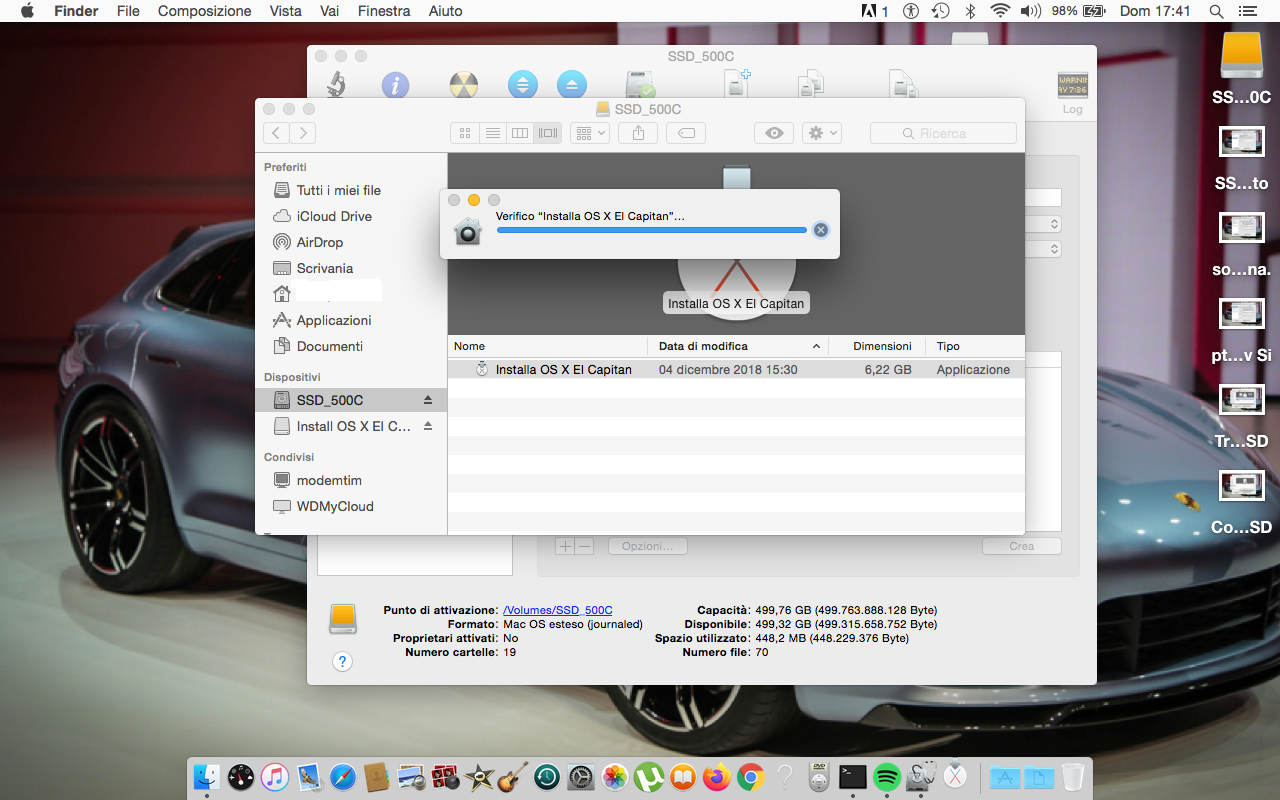The image size is (1280, 800).
Task: Switch Finder to list view
Action: [492, 133]
